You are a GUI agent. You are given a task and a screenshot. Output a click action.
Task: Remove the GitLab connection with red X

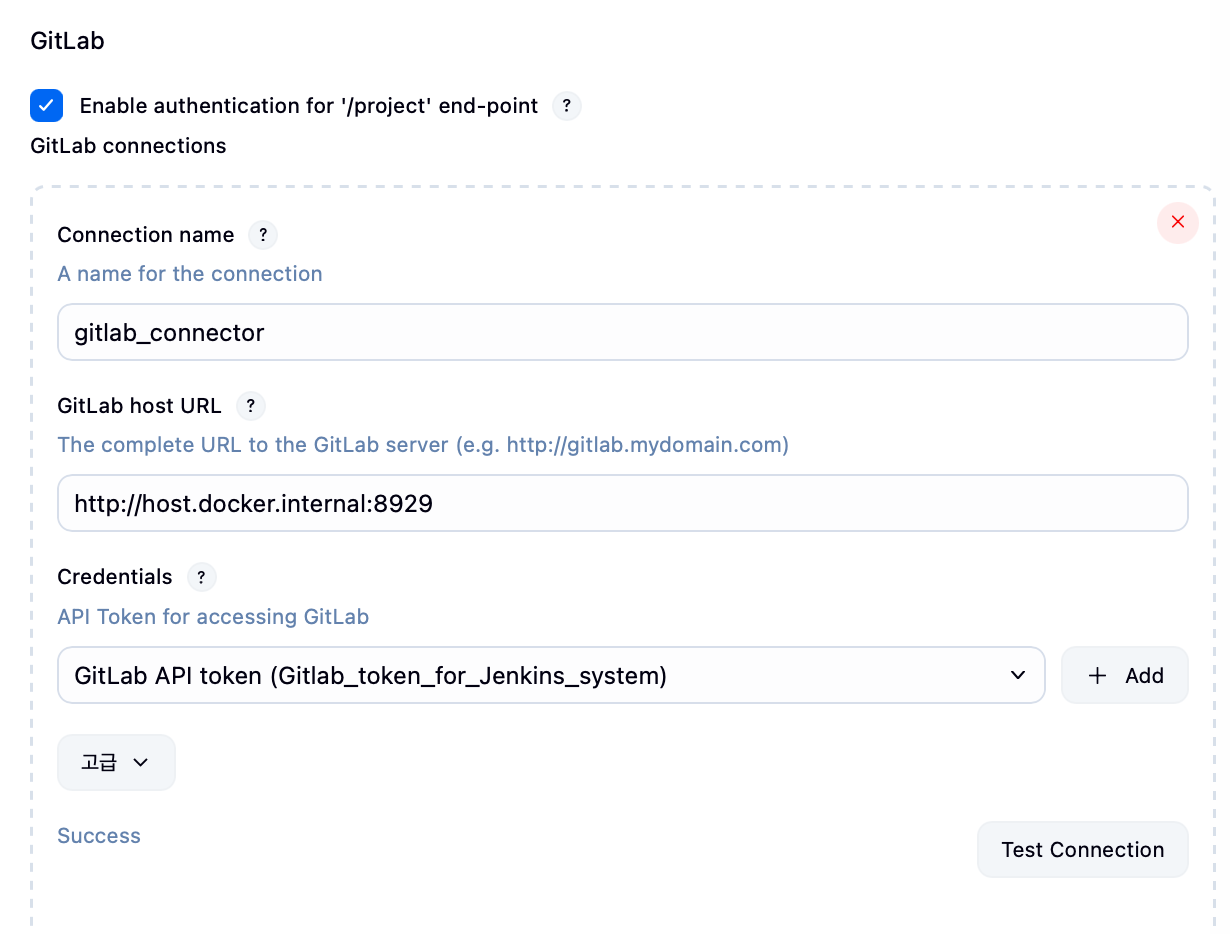(x=1177, y=222)
